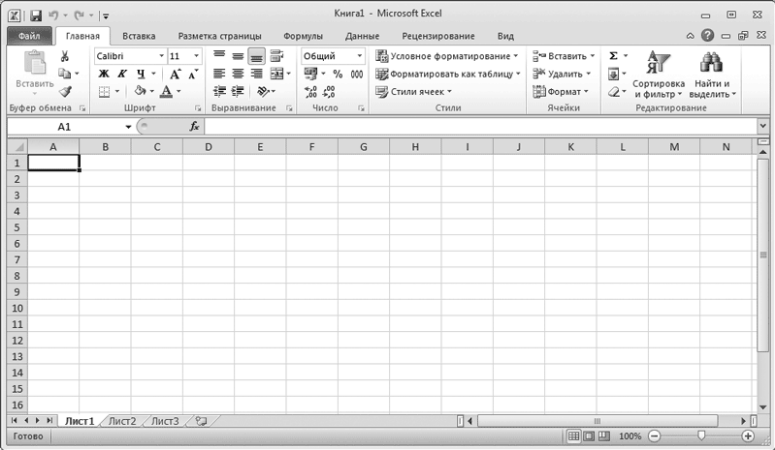The image size is (775, 450).
Task: Click the Cut scissors icon
Action: (65, 56)
